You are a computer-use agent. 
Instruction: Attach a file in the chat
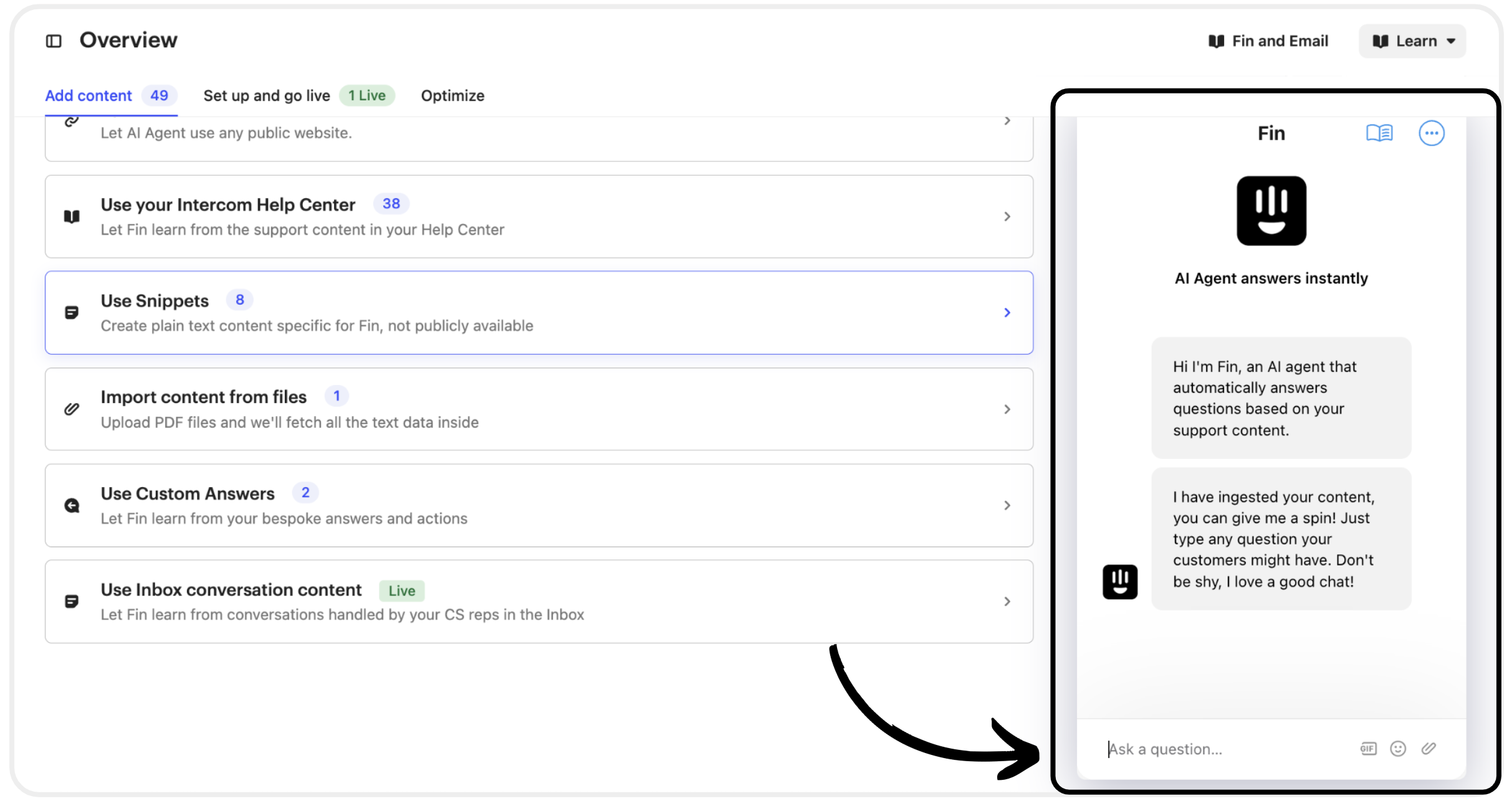tap(1428, 749)
